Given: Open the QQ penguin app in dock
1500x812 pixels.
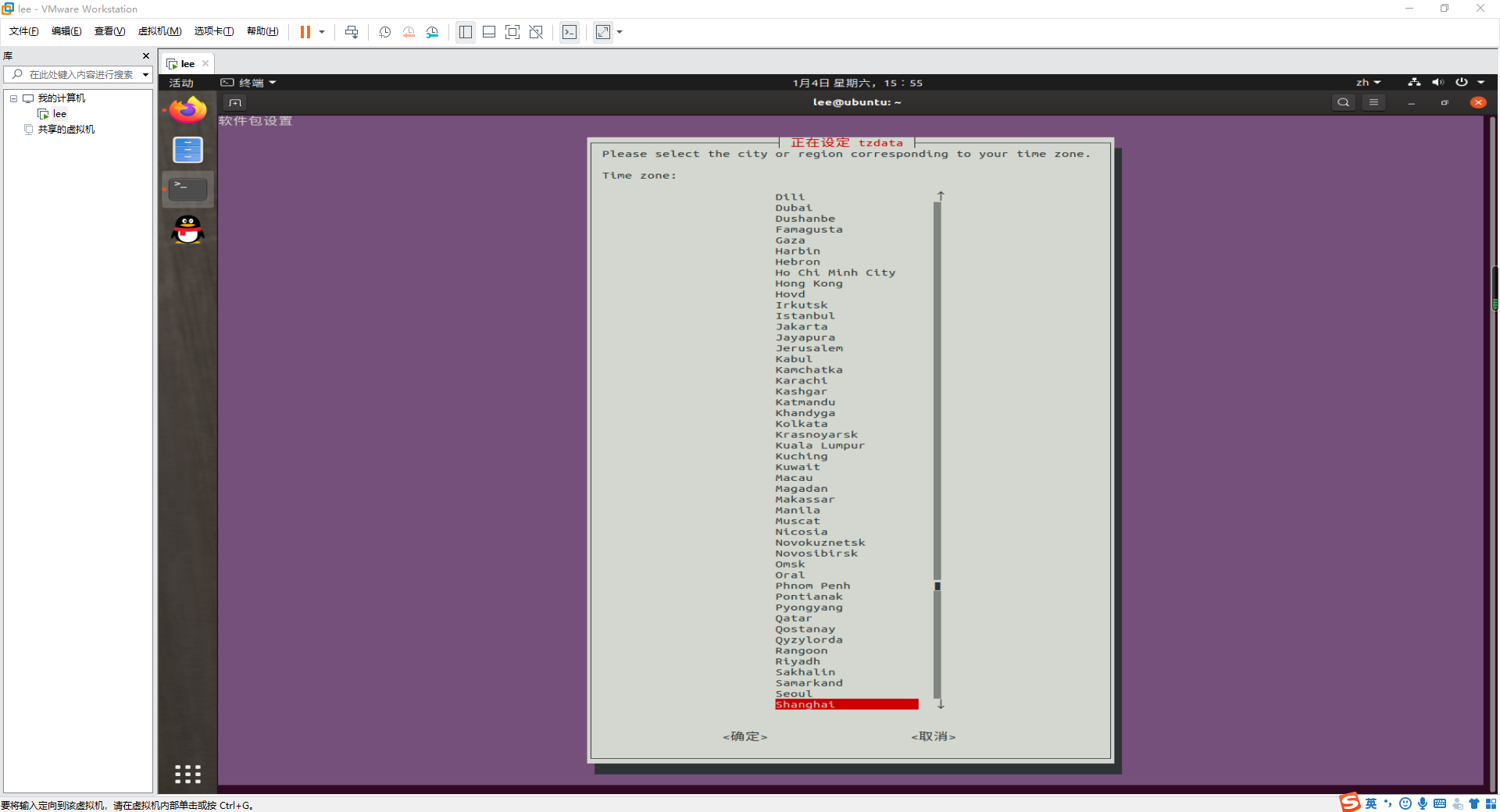Looking at the screenshot, I should (187, 230).
